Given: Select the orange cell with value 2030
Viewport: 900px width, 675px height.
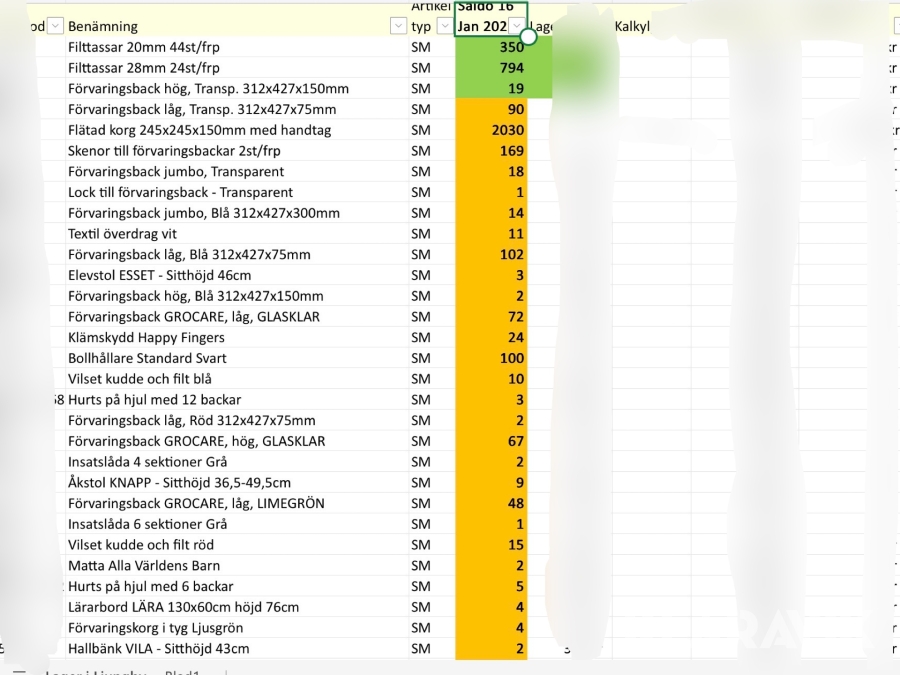Looking at the screenshot, I should tap(491, 130).
